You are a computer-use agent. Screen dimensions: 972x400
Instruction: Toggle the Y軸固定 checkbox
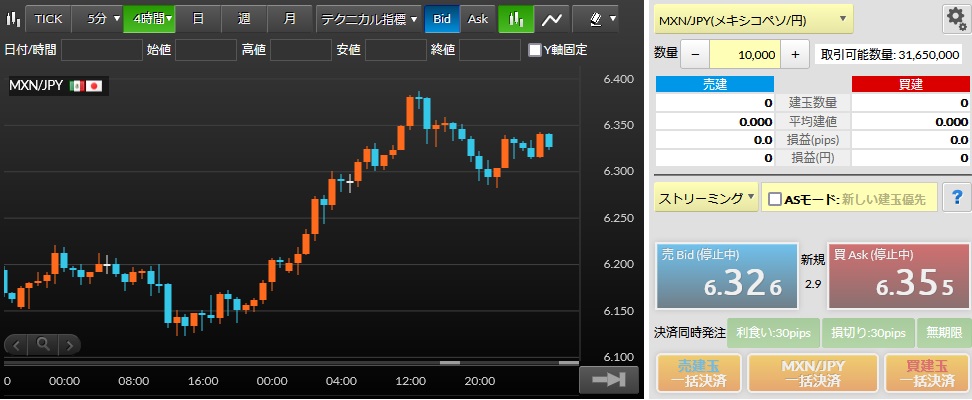click(x=534, y=50)
